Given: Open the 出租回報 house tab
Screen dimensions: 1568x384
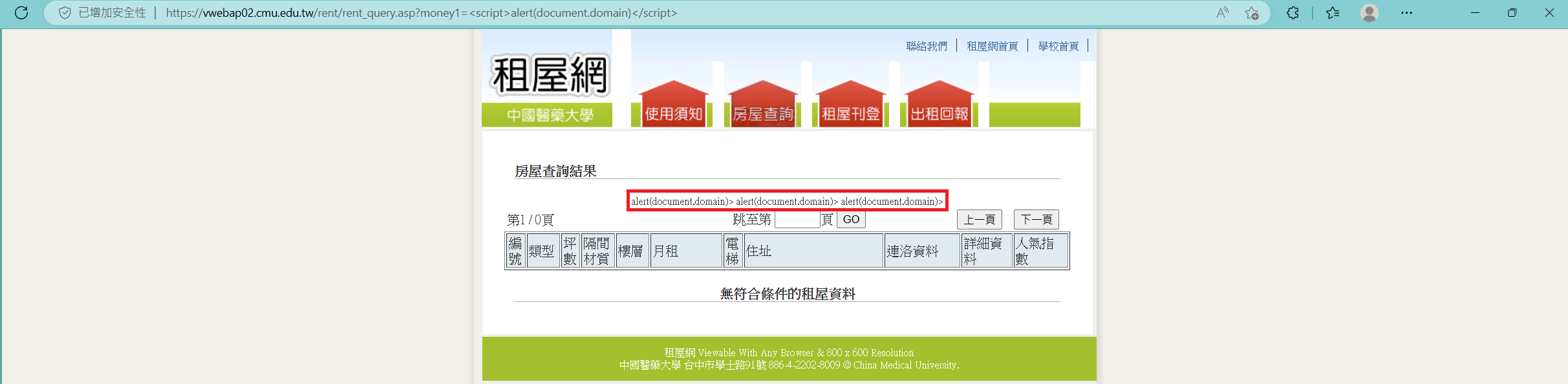Looking at the screenshot, I should point(939,103).
